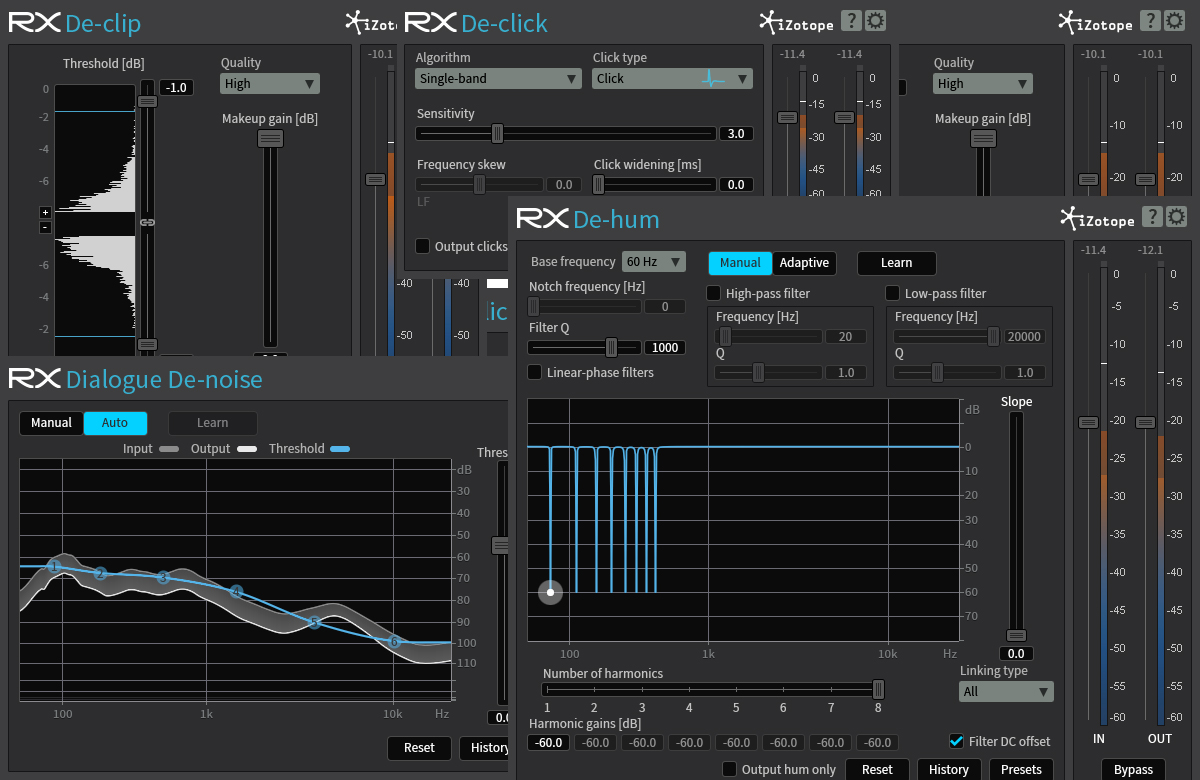Click the chain link icon on De-clip threshold
This screenshot has width=1200, height=780.
(x=147, y=224)
